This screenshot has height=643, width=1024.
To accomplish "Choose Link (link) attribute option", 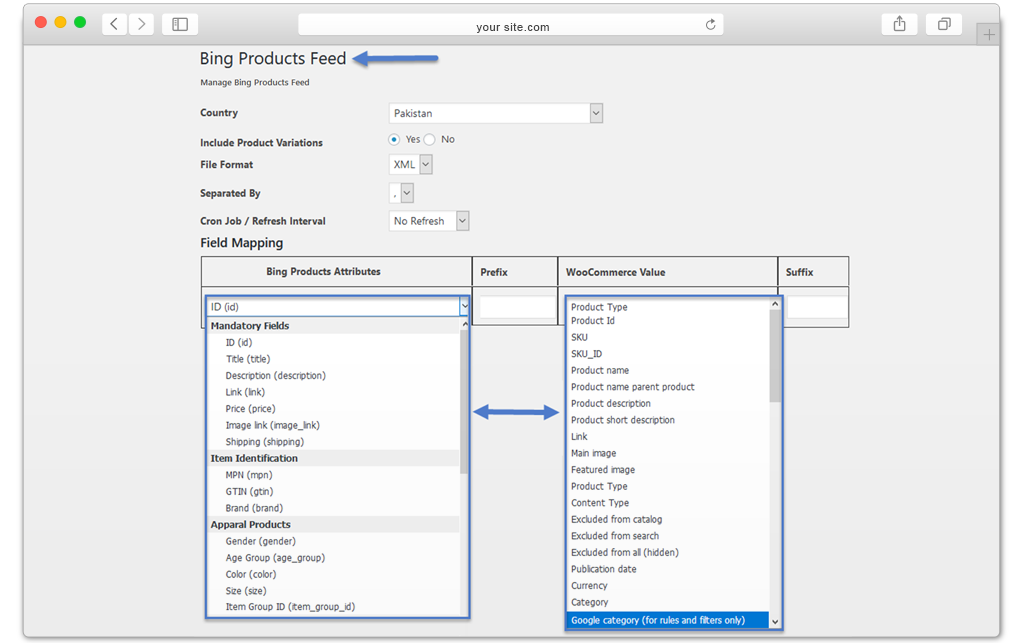I will [x=246, y=392].
